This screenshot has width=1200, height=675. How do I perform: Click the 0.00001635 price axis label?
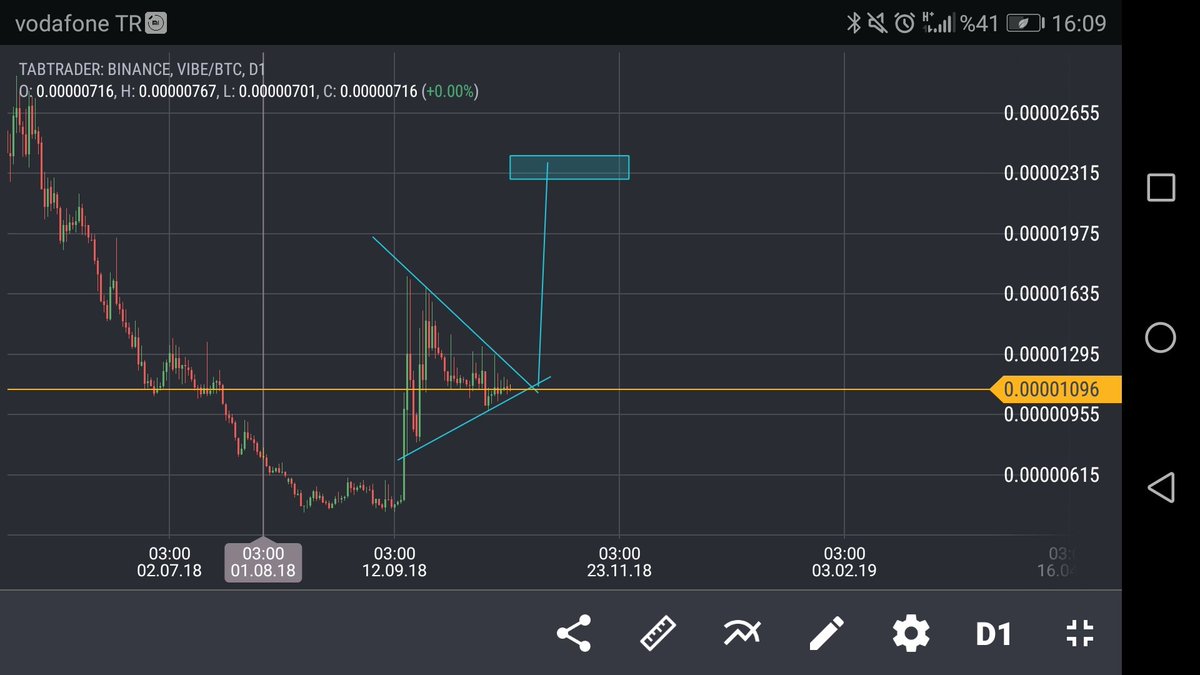[1051, 294]
